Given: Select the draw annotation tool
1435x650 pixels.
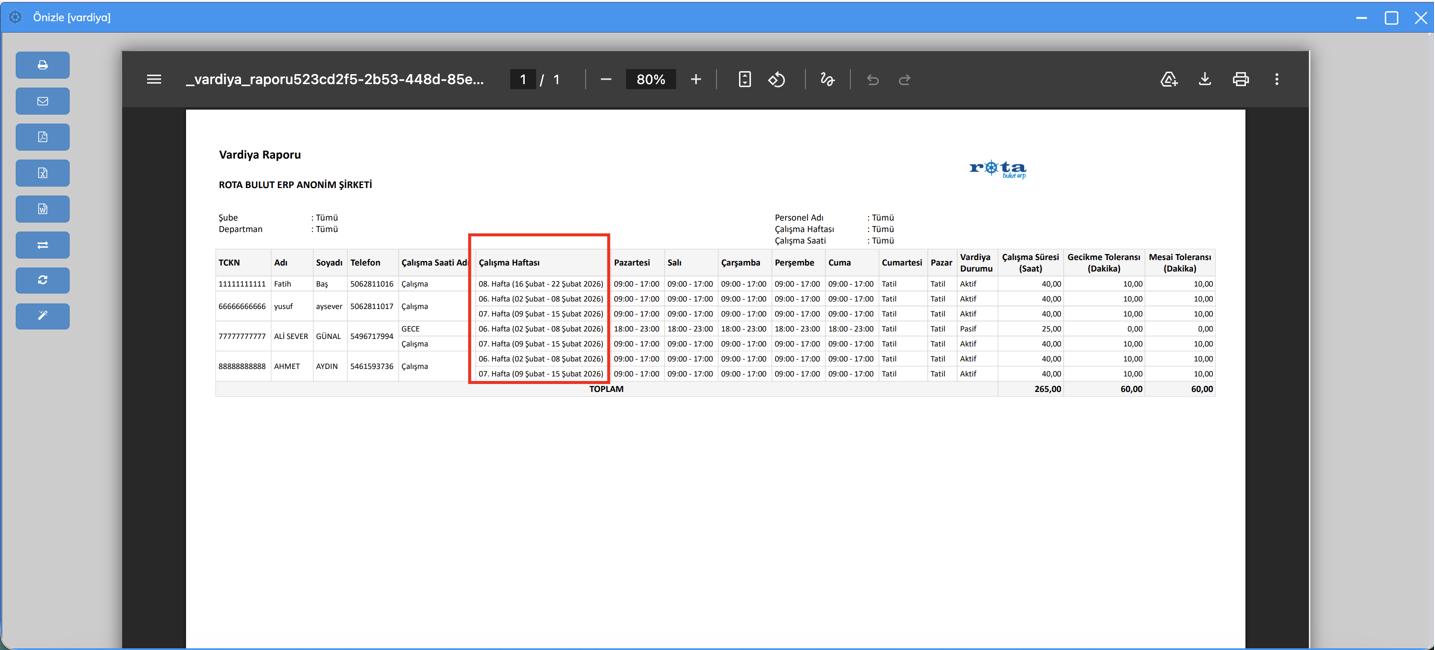Looking at the screenshot, I should [827, 79].
